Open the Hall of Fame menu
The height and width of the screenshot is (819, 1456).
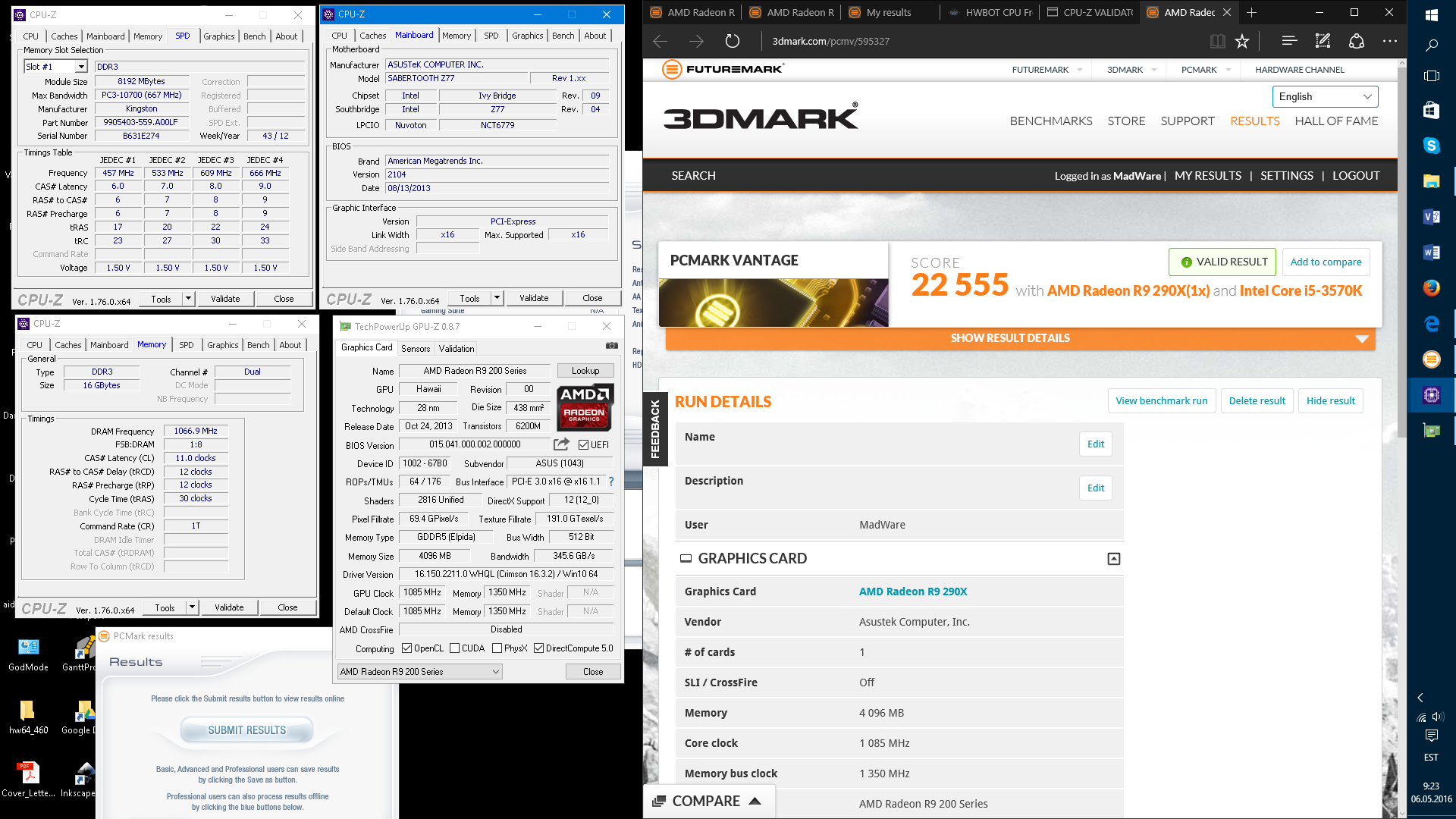1336,121
